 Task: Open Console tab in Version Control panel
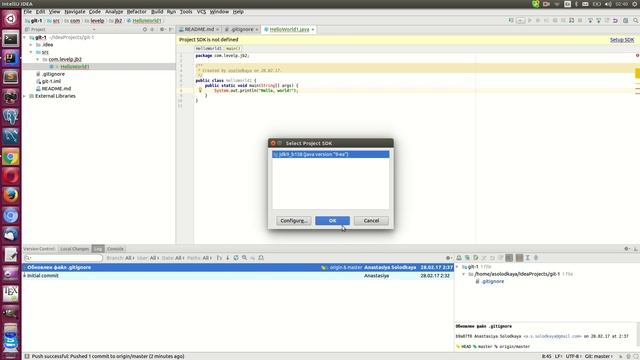pyautogui.click(x=115, y=249)
